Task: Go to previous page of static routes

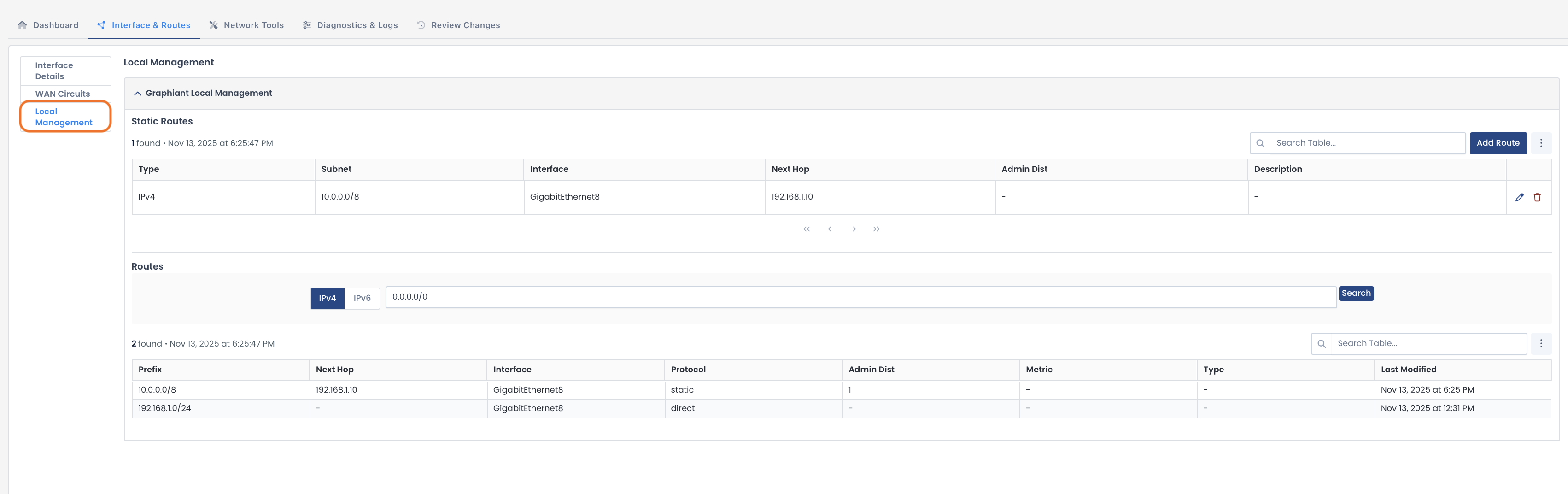Action: tap(830, 229)
